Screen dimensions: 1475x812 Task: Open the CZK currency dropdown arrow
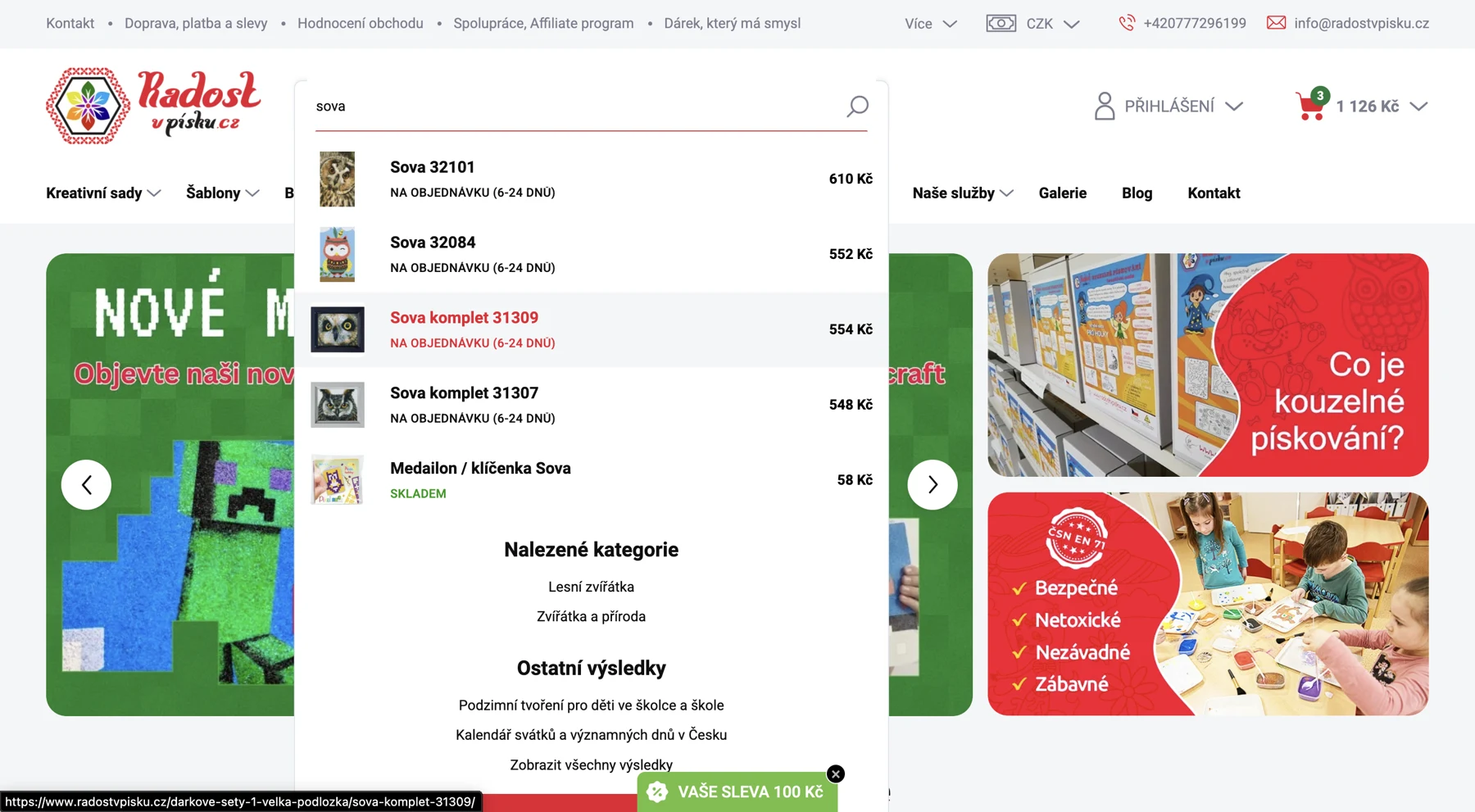click(1071, 24)
